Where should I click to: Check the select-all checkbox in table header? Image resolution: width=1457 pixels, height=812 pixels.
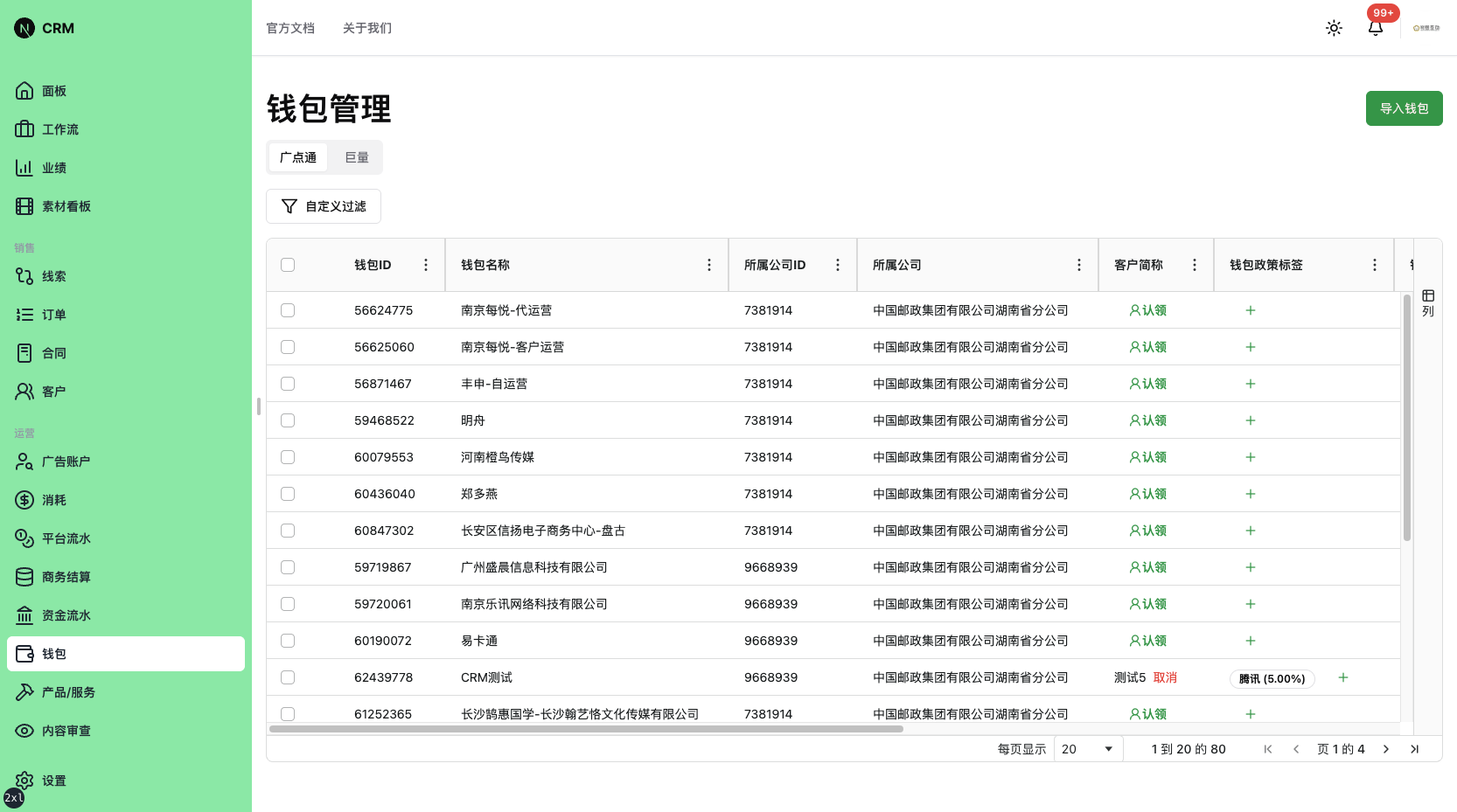click(288, 264)
